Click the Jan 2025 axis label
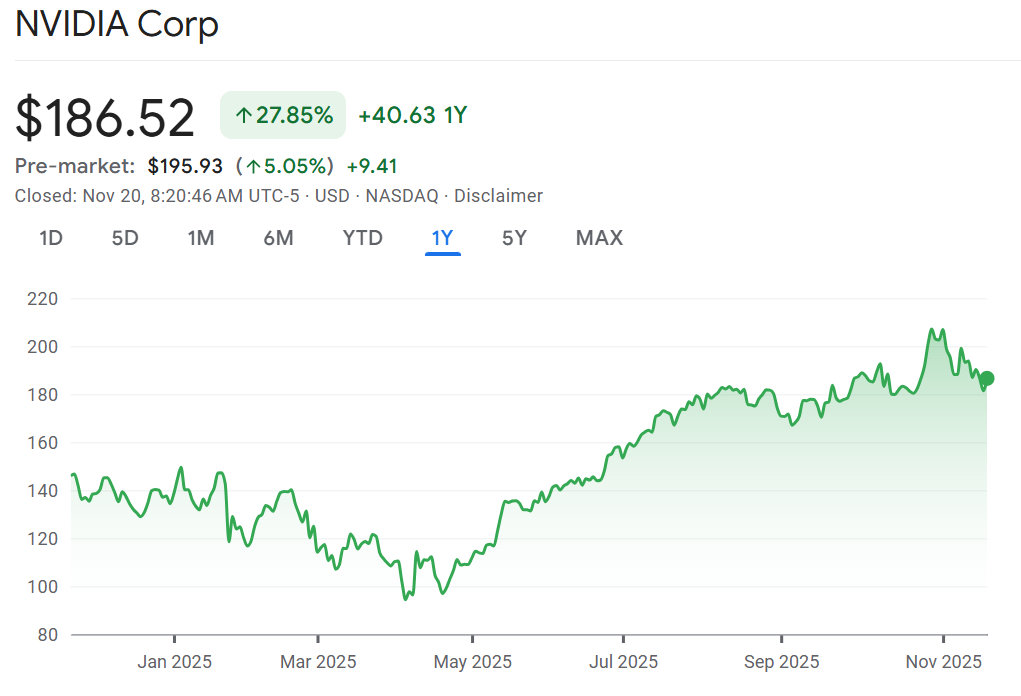This screenshot has height=696, width=1021. click(174, 662)
